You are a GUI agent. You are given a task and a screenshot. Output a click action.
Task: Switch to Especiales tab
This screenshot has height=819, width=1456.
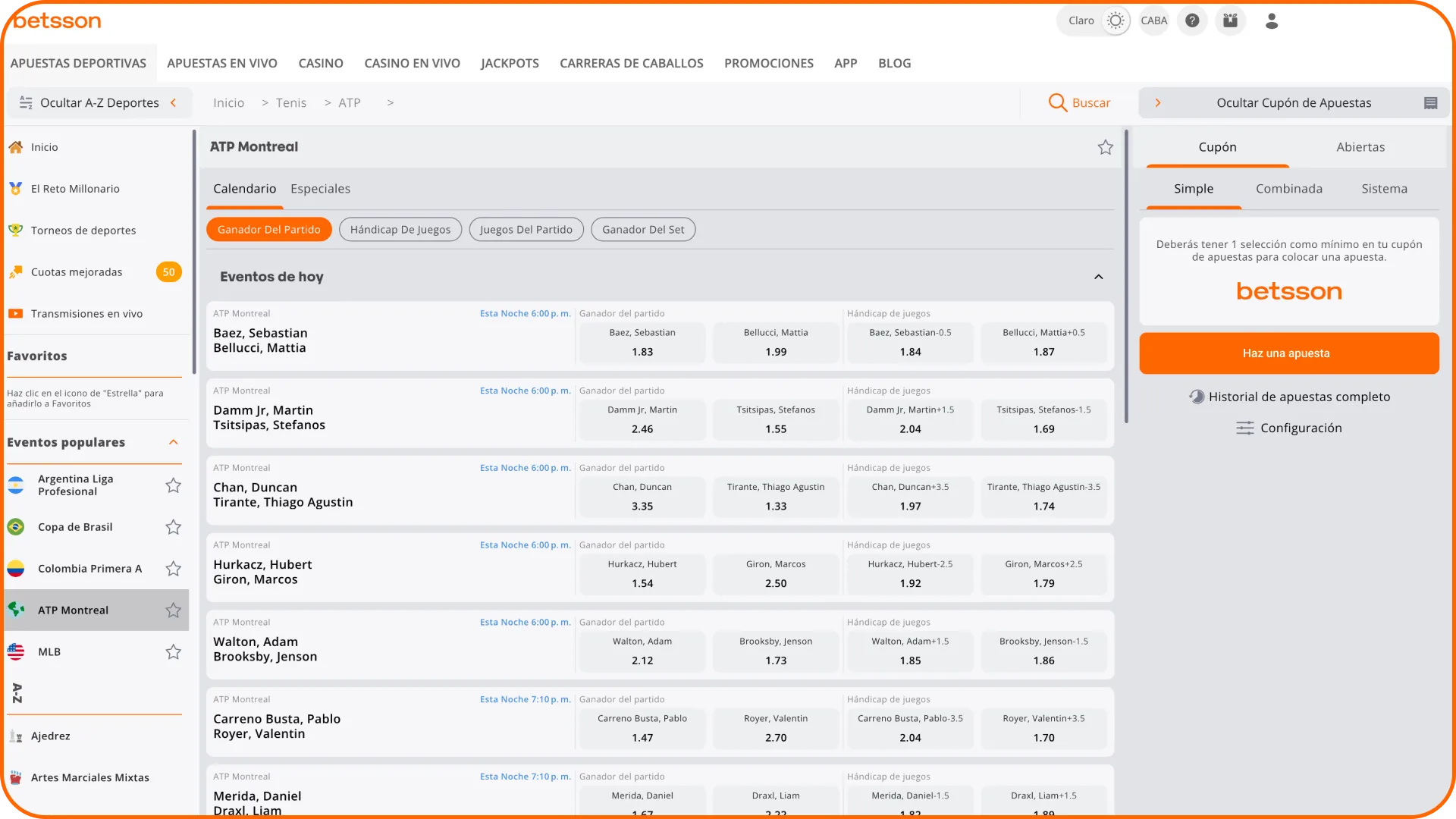coord(320,188)
